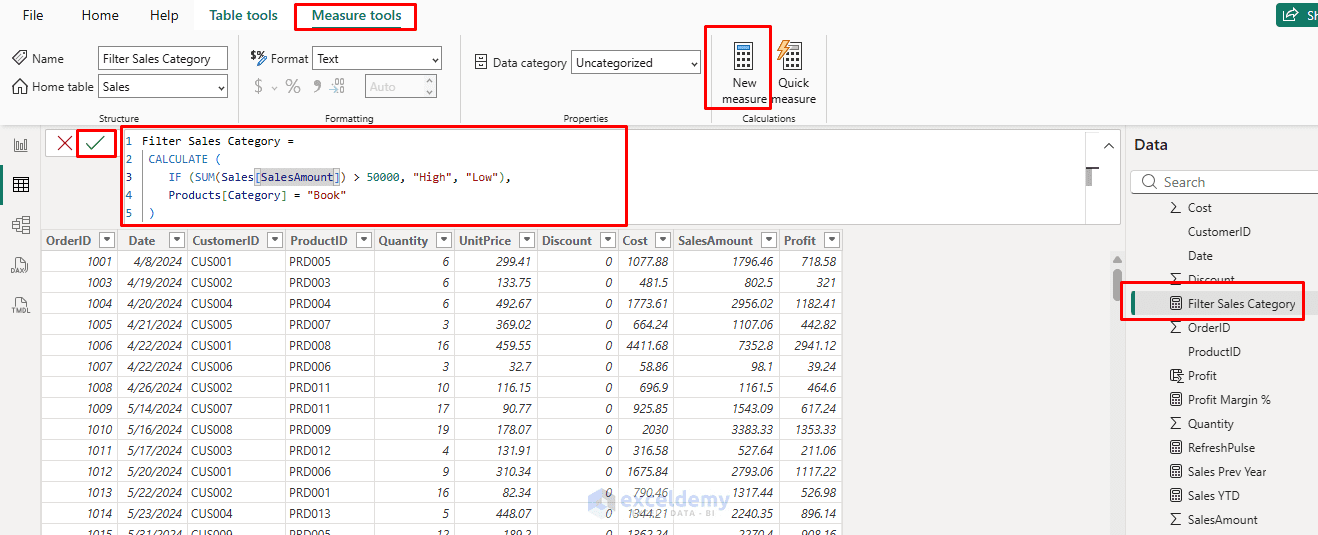1318x535 pixels.
Task: Open the Discount column filter dropdown
Action: (607, 240)
